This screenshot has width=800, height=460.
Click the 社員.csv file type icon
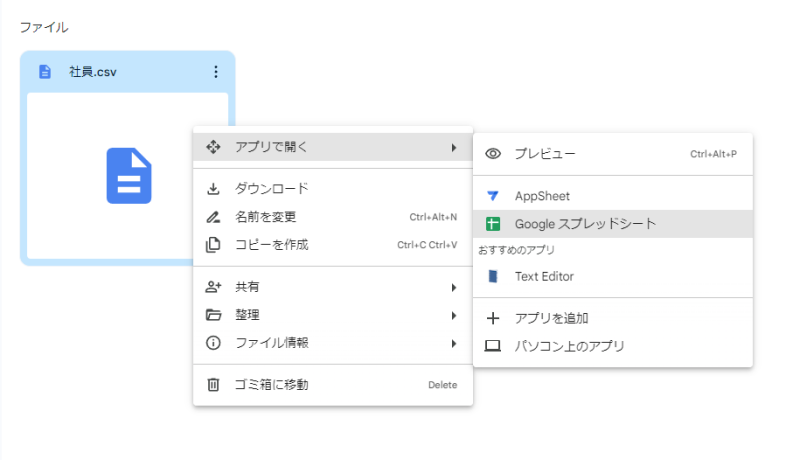[x=45, y=72]
